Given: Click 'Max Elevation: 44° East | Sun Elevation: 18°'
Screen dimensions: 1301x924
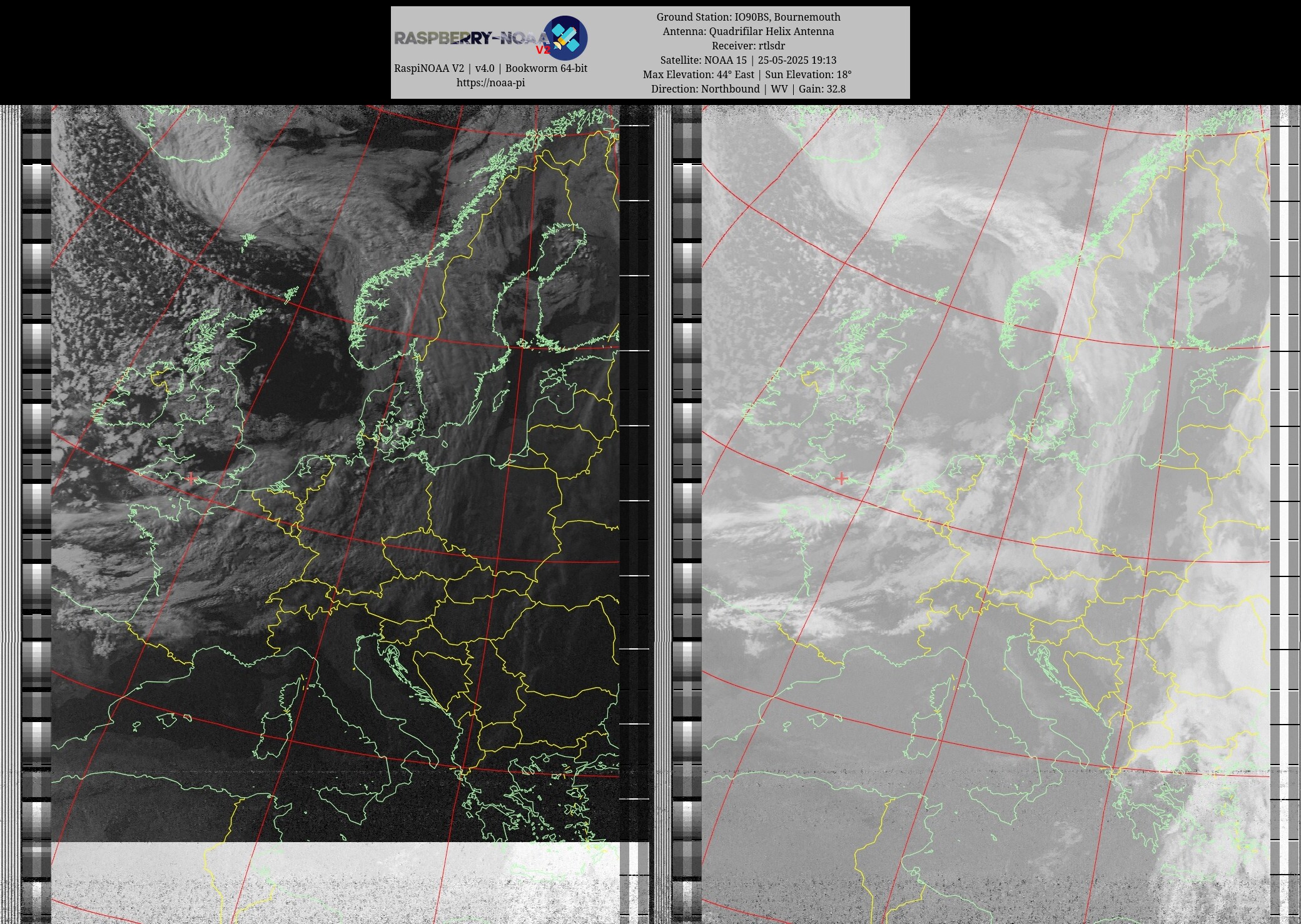Looking at the screenshot, I should click(748, 74).
